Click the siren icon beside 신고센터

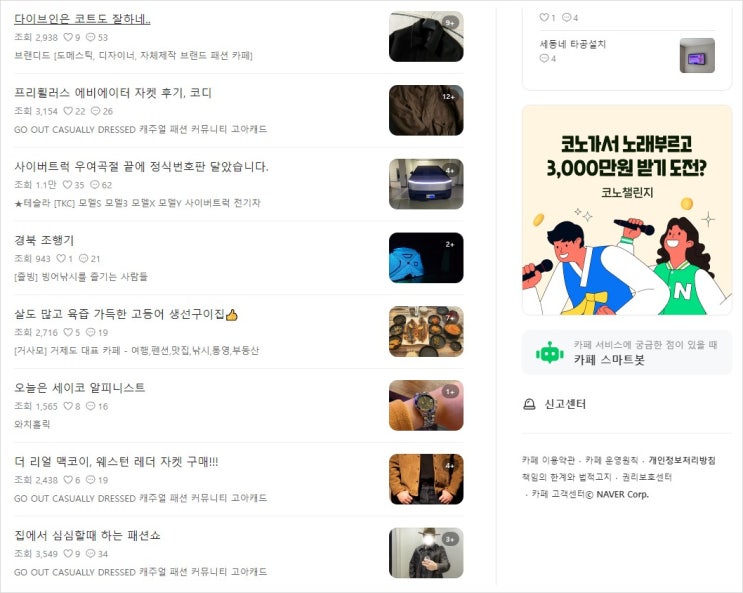point(529,404)
